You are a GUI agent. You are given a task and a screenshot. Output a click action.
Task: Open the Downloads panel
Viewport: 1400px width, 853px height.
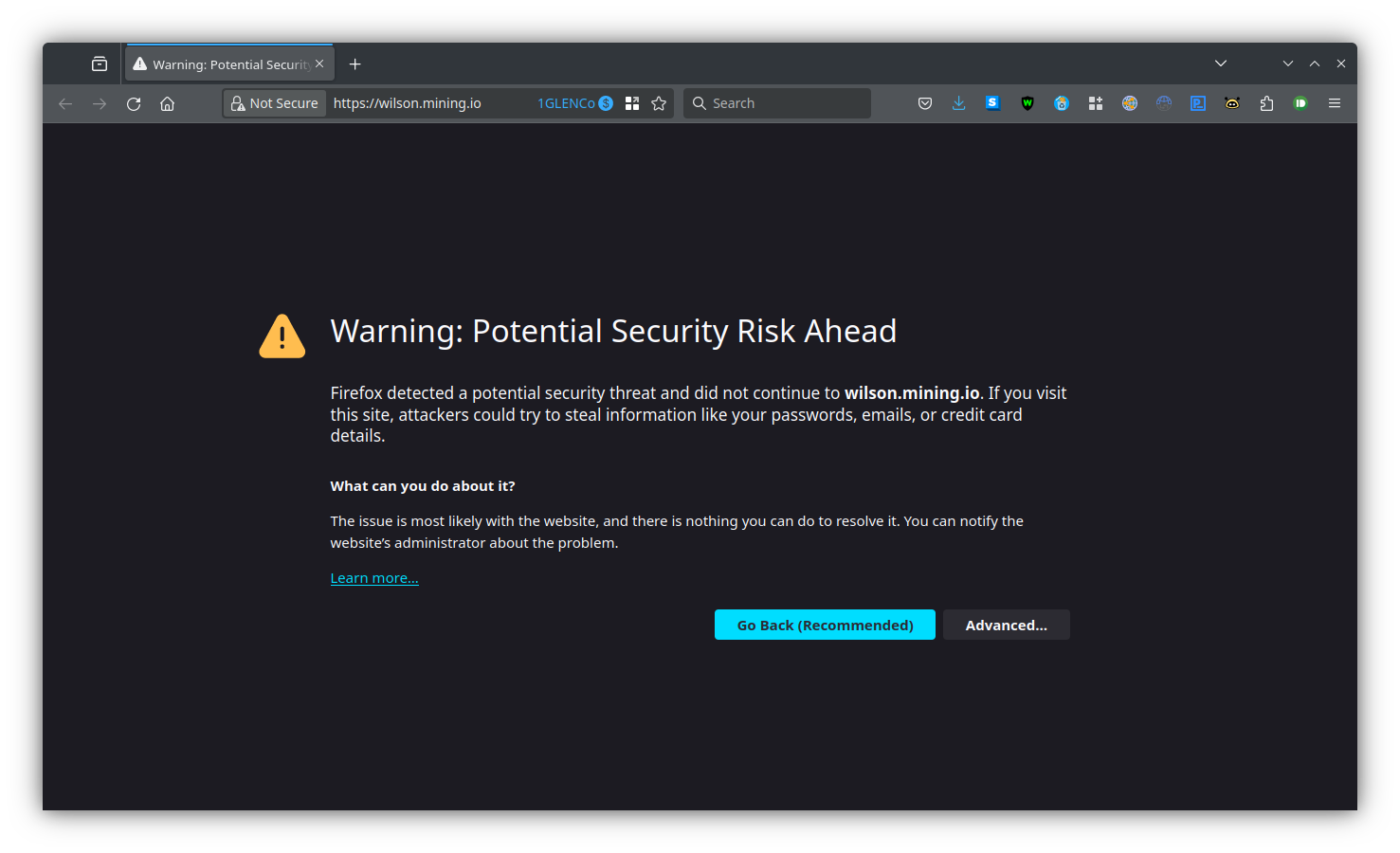[x=959, y=103]
